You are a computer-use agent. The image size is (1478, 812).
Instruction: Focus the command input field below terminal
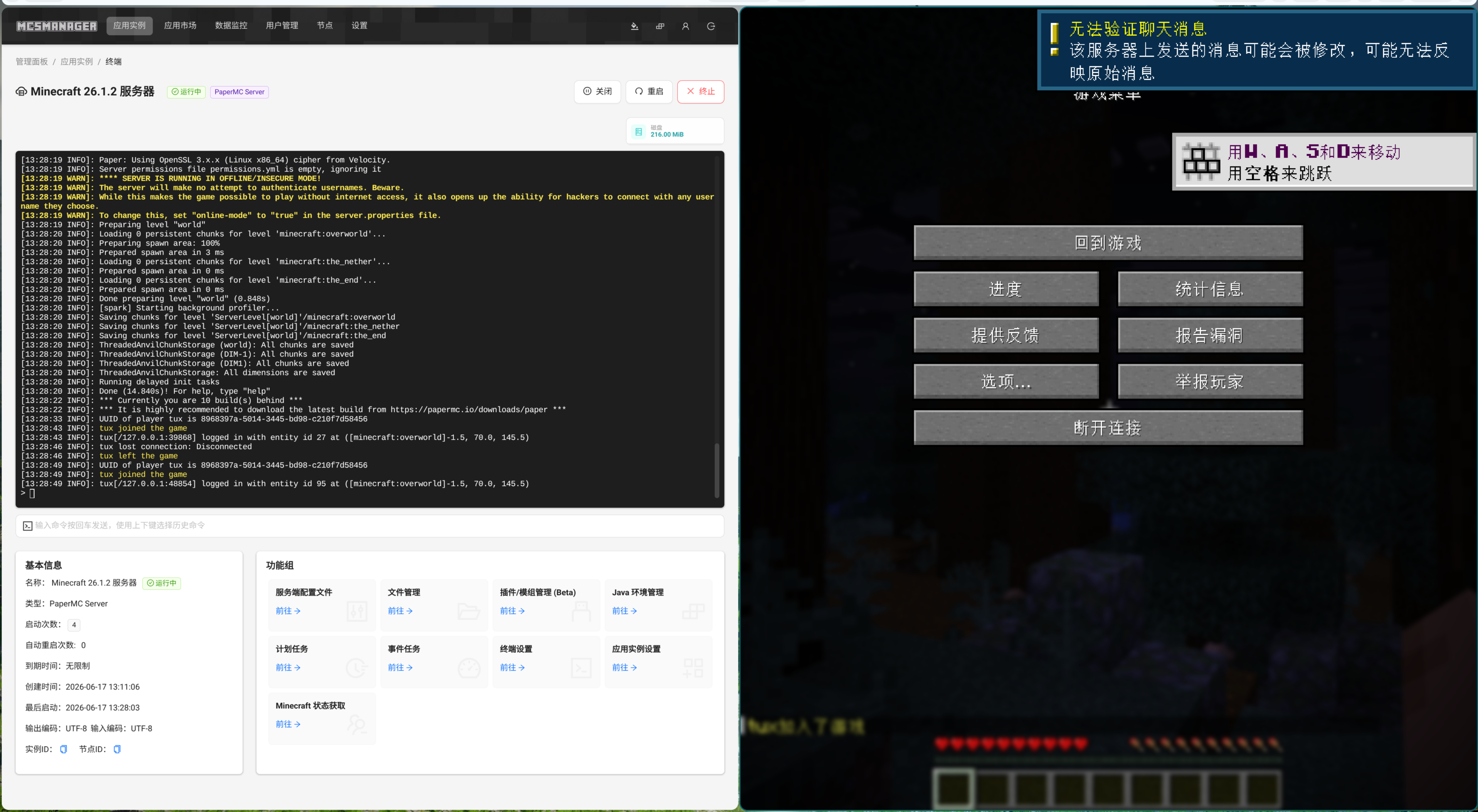coord(370,526)
